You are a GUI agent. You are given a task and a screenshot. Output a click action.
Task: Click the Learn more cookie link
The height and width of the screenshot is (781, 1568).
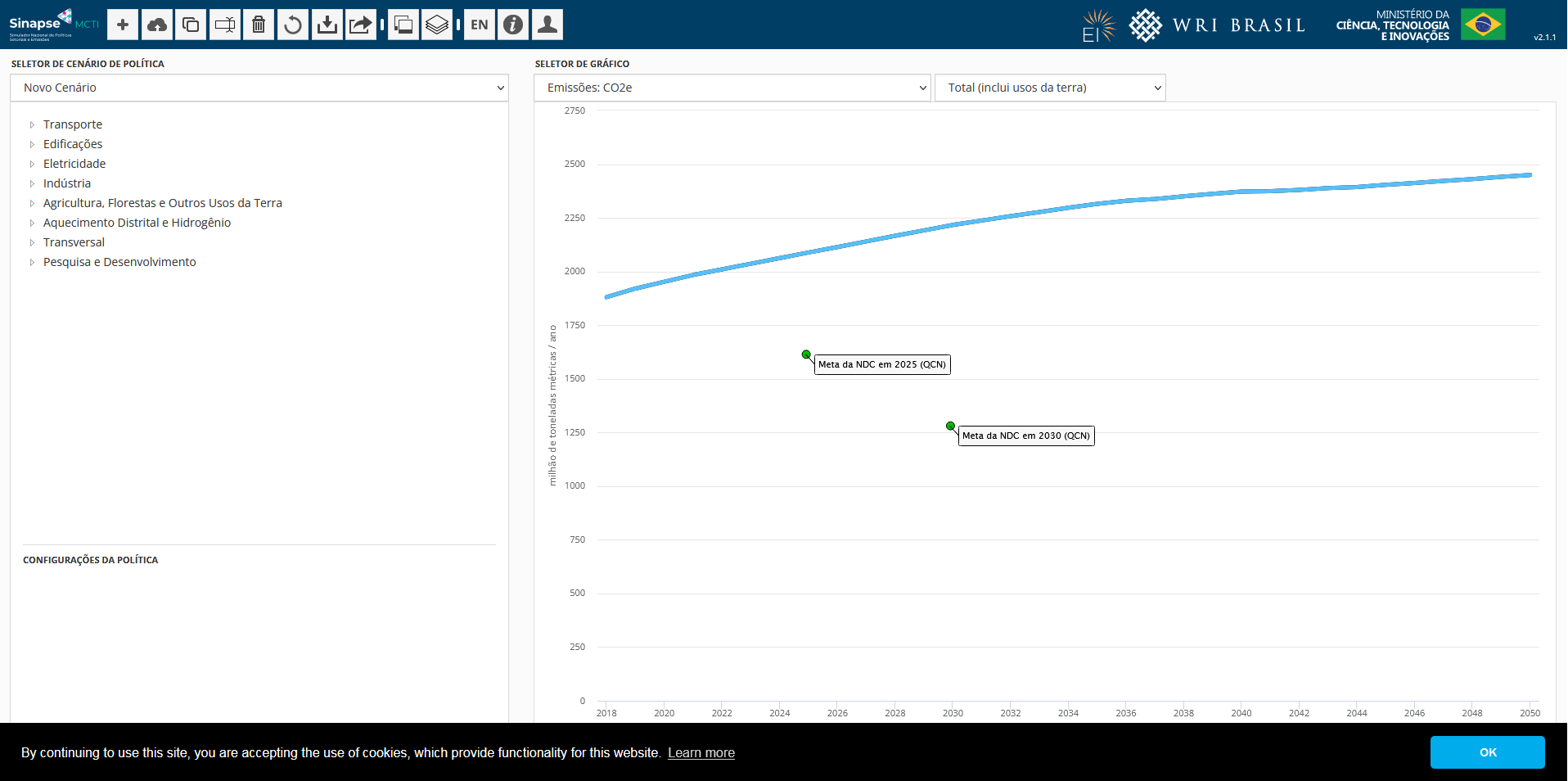coord(701,752)
